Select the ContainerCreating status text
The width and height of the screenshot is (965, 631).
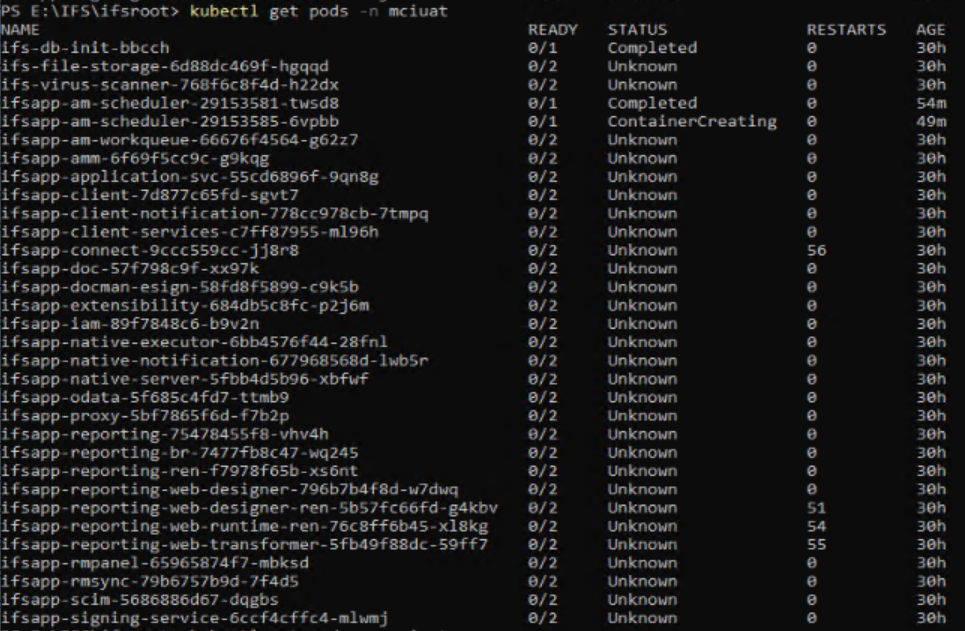click(x=692, y=121)
